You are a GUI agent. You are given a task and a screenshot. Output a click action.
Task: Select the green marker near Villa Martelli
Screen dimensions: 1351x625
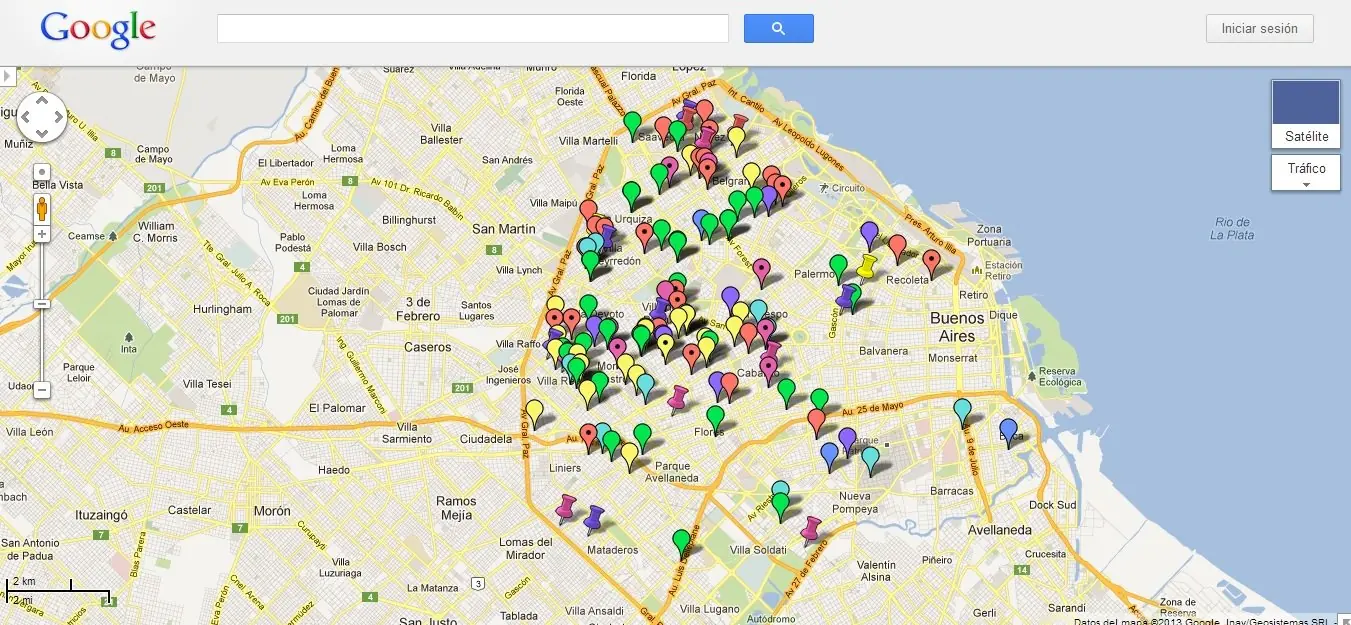coord(632,123)
